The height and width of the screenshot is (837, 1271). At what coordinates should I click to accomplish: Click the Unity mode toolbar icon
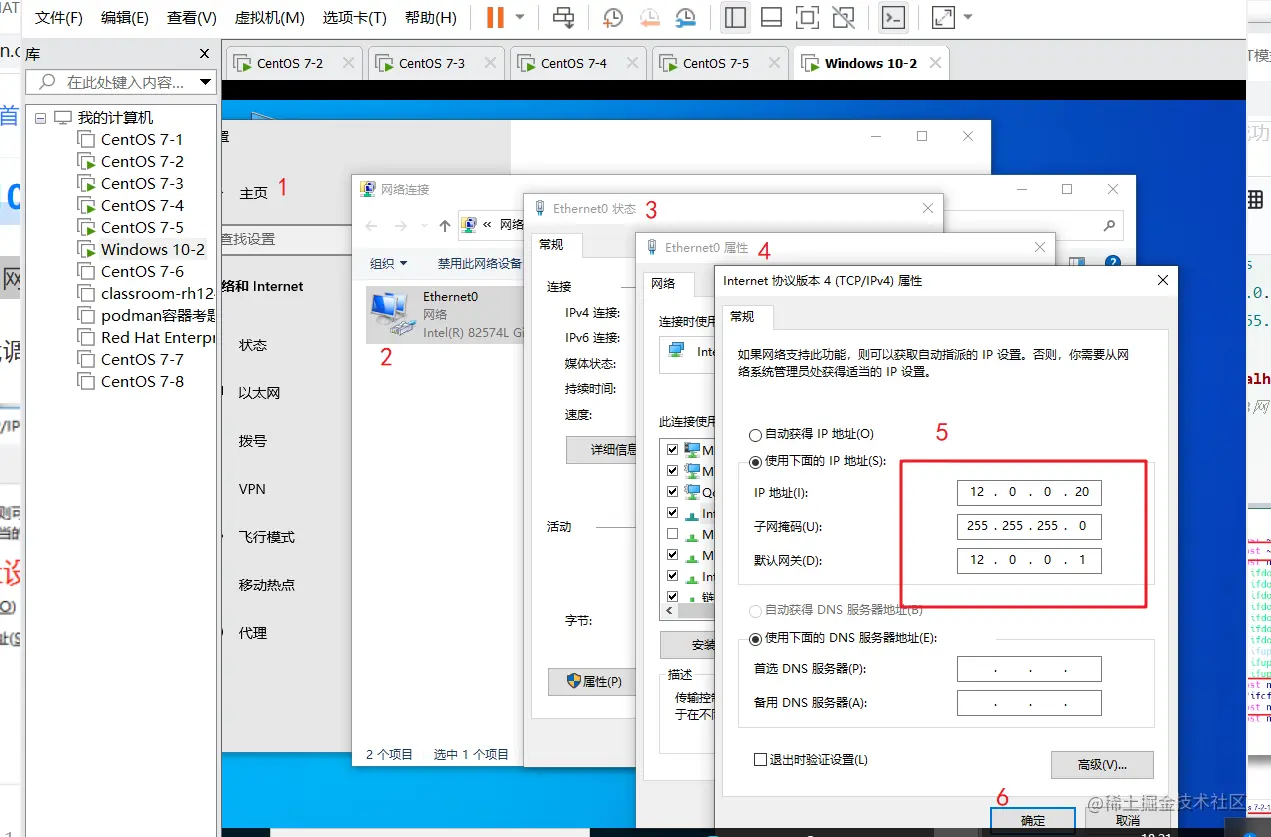point(843,18)
